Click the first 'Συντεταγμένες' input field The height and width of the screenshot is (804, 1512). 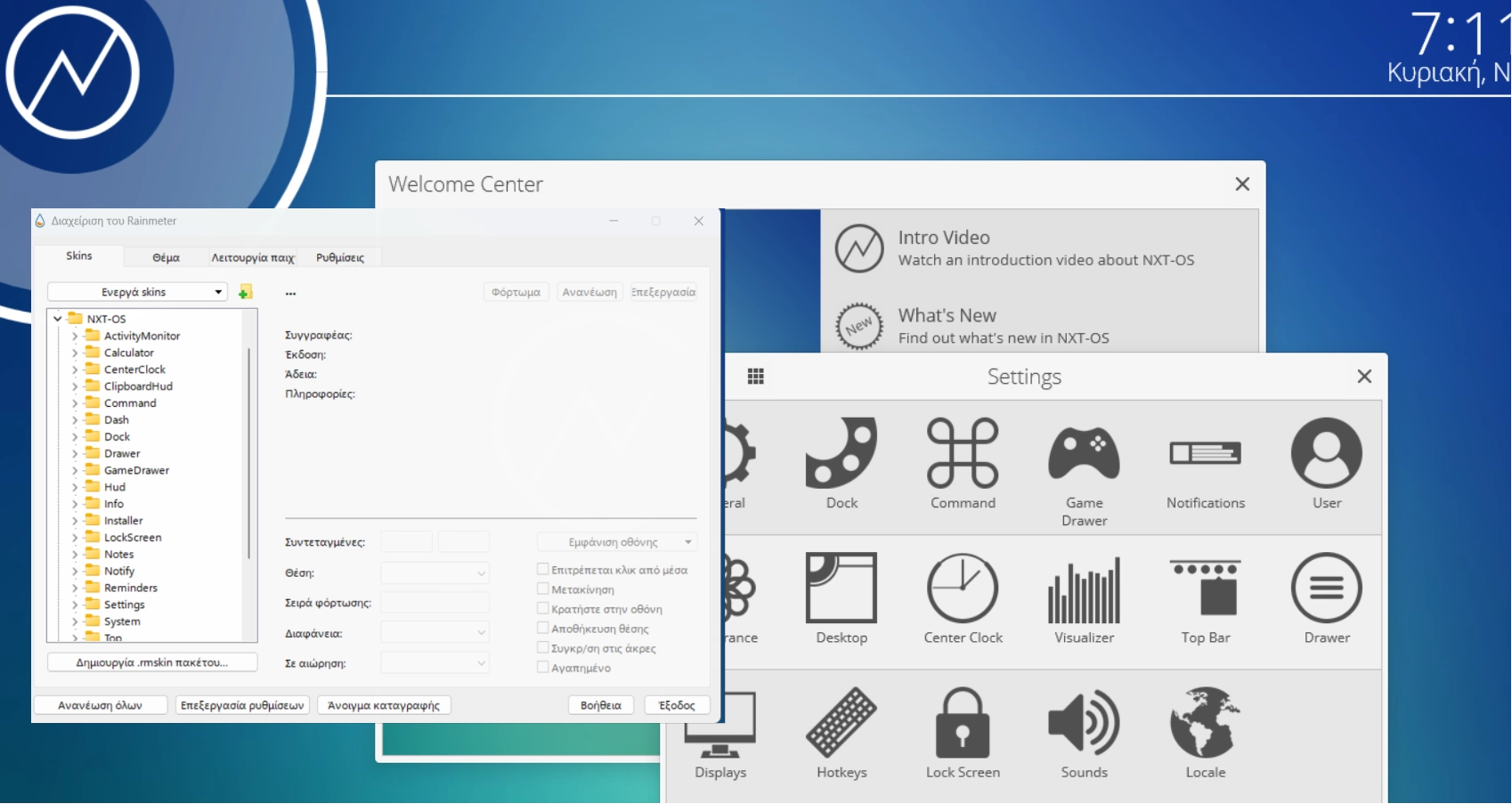click(407, 542)
